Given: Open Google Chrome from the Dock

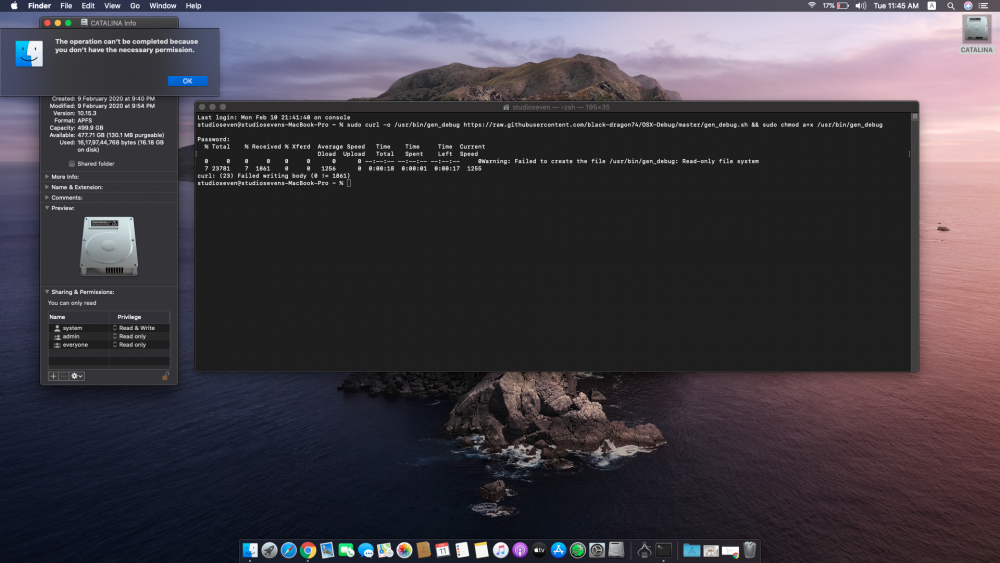Looking at the screenshot, I should (x=308, y=550).
